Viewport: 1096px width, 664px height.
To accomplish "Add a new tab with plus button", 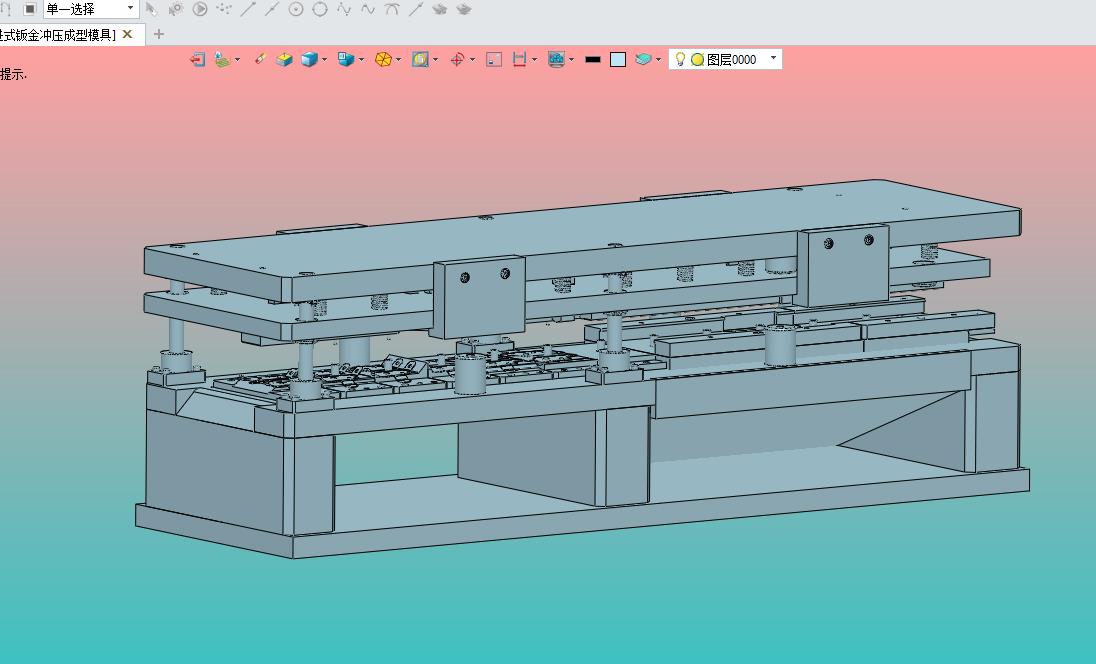I will coord(159,34).
